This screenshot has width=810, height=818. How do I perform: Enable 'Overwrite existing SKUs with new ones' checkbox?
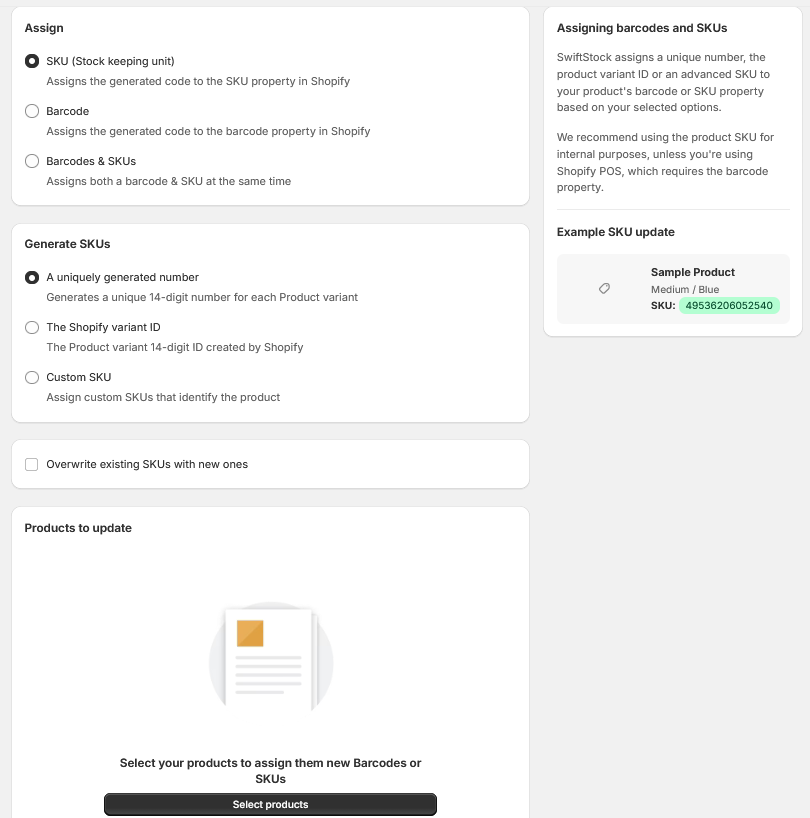[32, 464]
